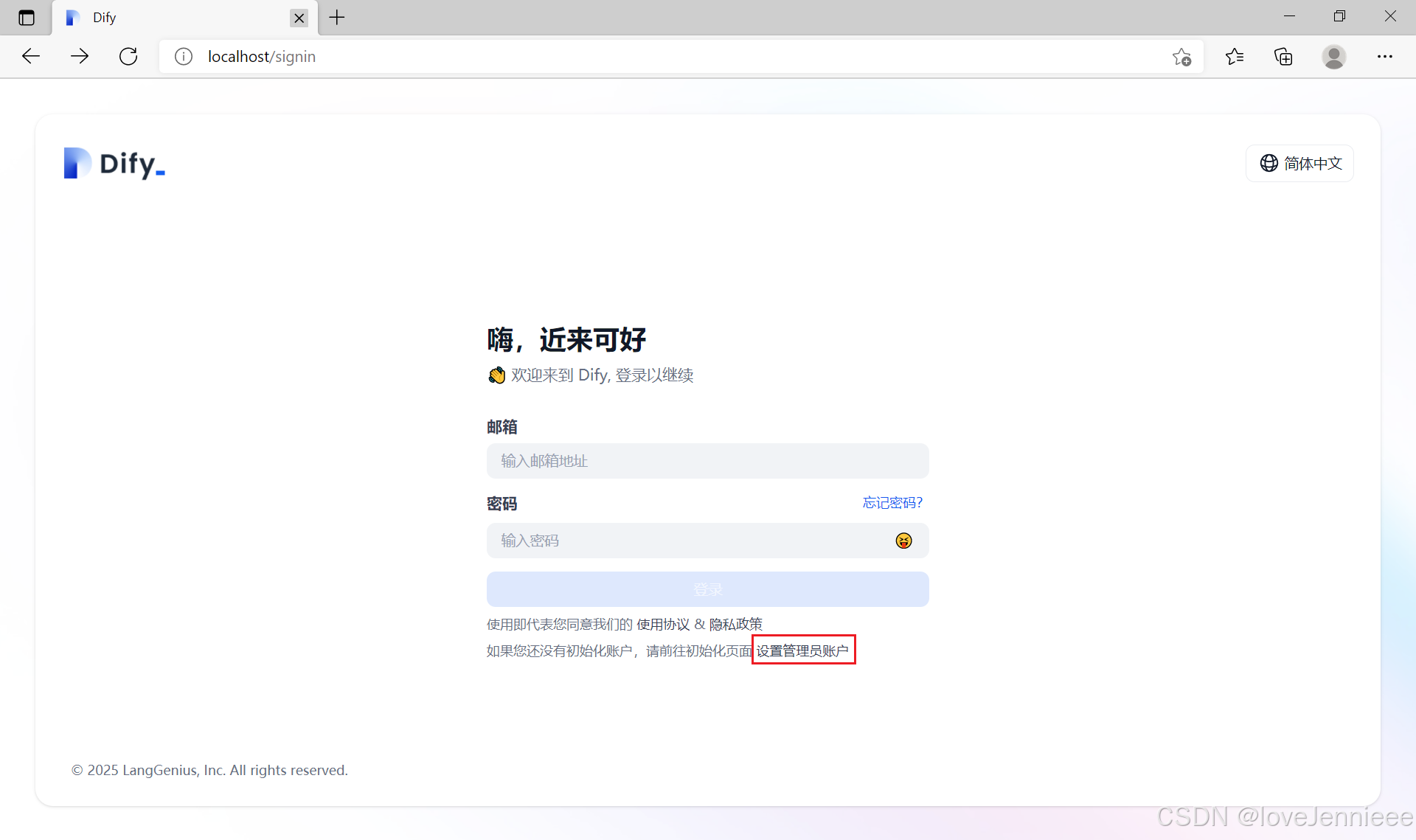The image size is (1416, 840).
Task: Open tab actions menu icon
Action: point(27,18)
